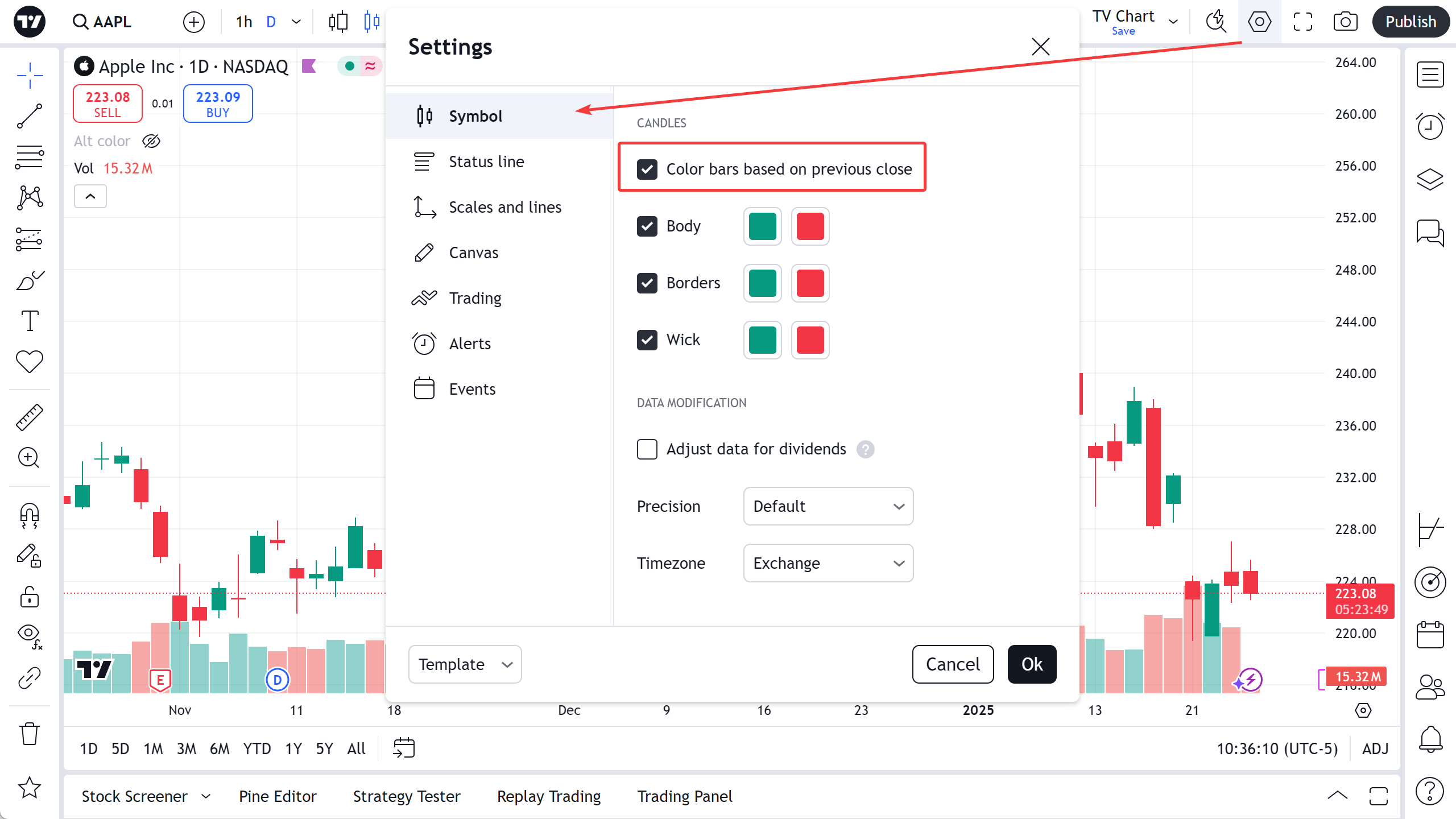Click the Ok button
The width and height of the screenshot is (1456, 819).
[1032, 664]
